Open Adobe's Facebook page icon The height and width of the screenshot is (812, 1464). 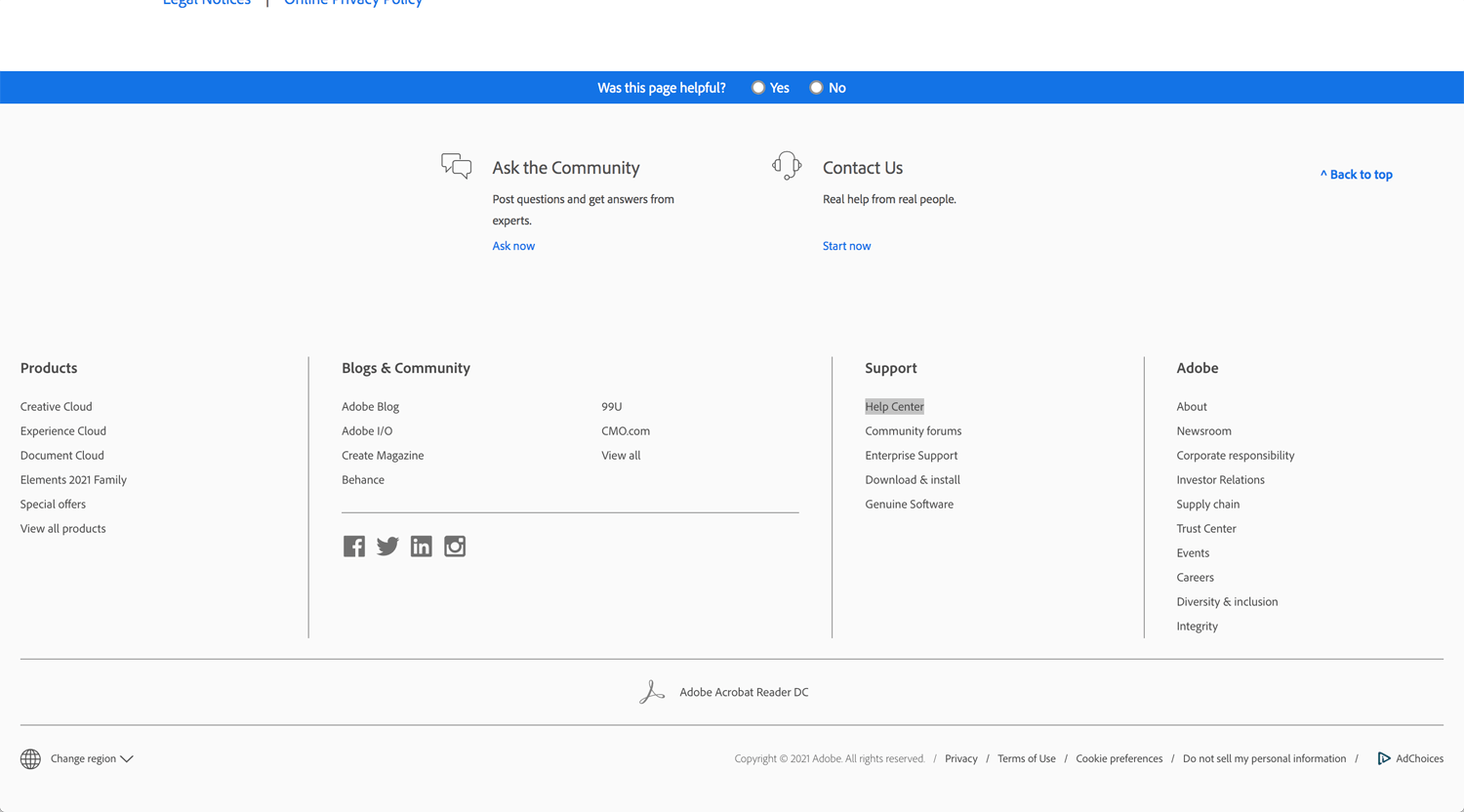(354, 547)
